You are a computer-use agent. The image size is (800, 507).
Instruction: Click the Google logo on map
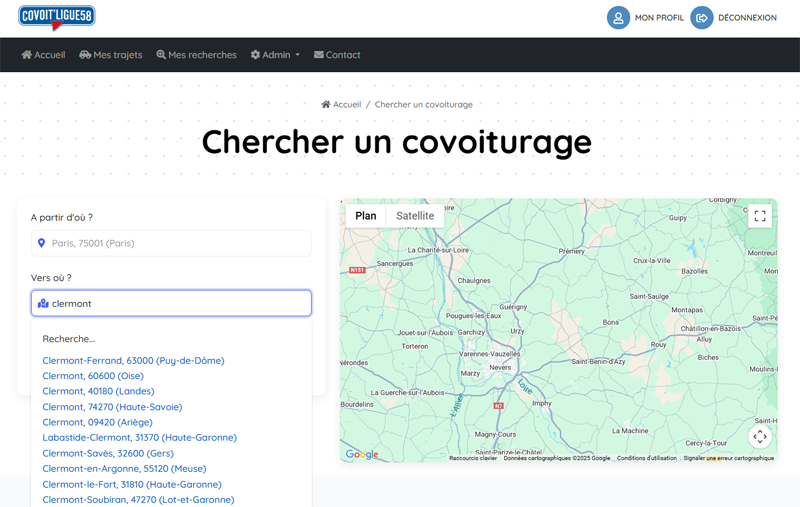pyautogui.click(x=362, y=454)
